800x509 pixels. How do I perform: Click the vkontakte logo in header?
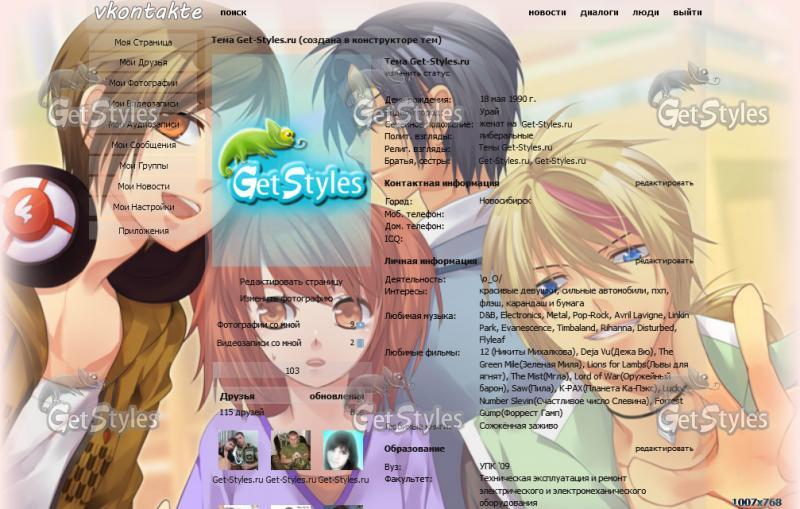click(147, 12)
